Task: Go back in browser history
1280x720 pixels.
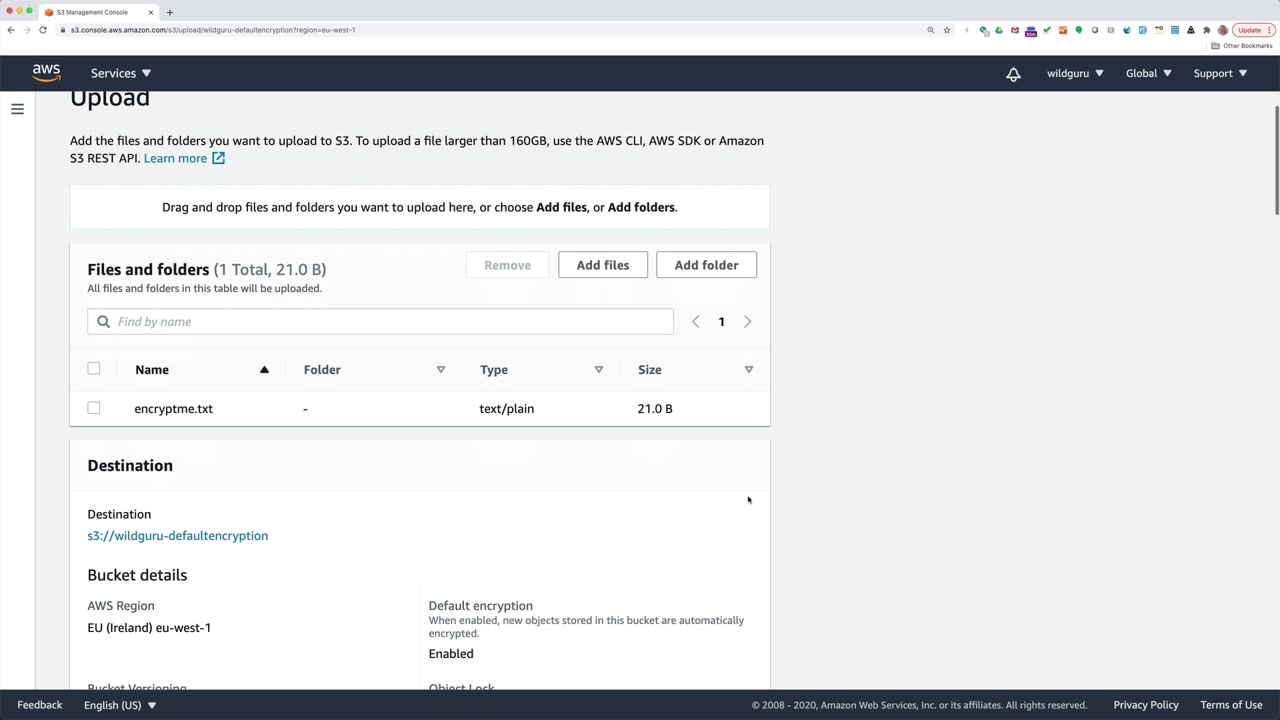Action: pyautogui.click(x=11, y=30)
